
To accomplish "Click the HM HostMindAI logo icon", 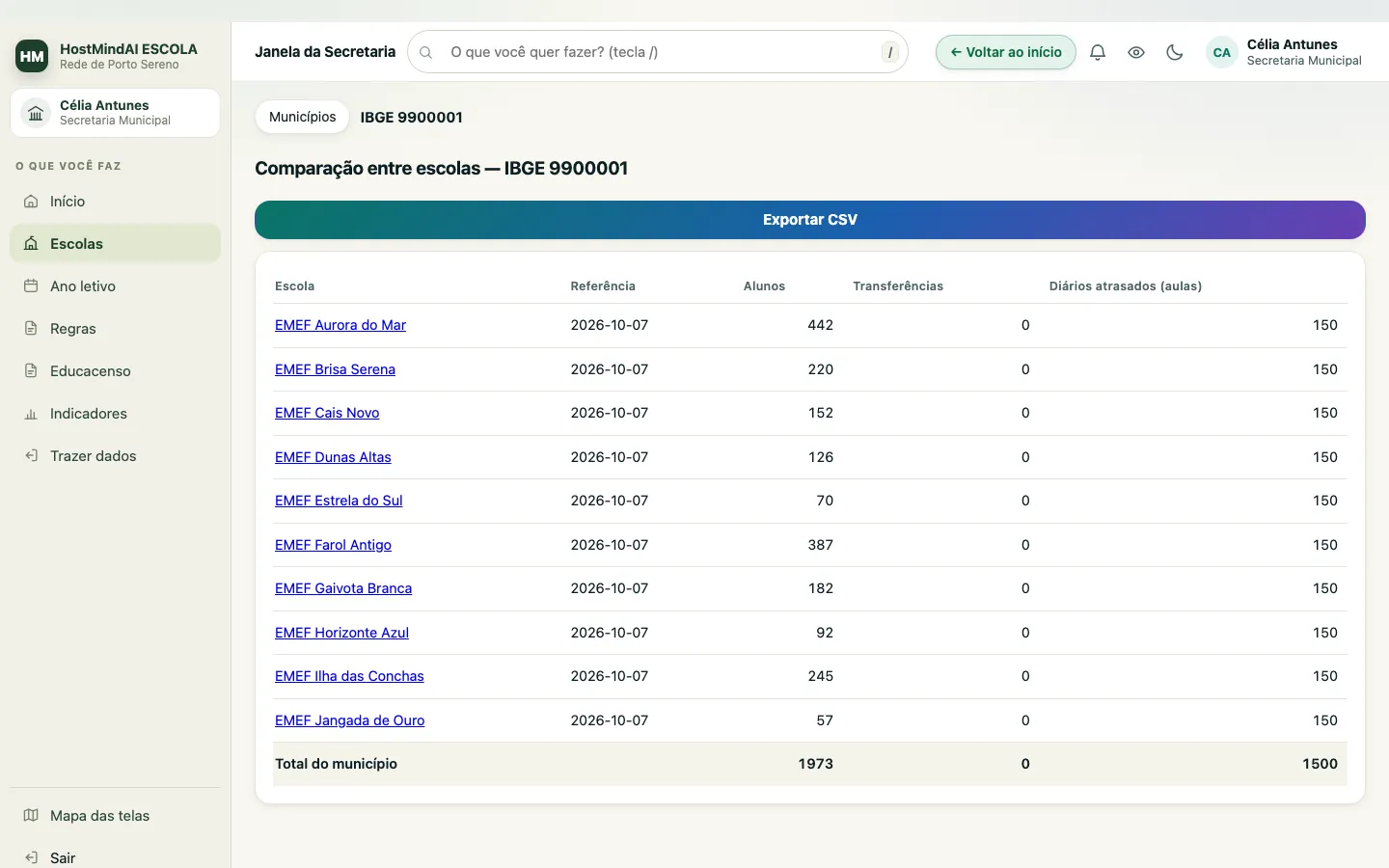I will coord(32,56).
